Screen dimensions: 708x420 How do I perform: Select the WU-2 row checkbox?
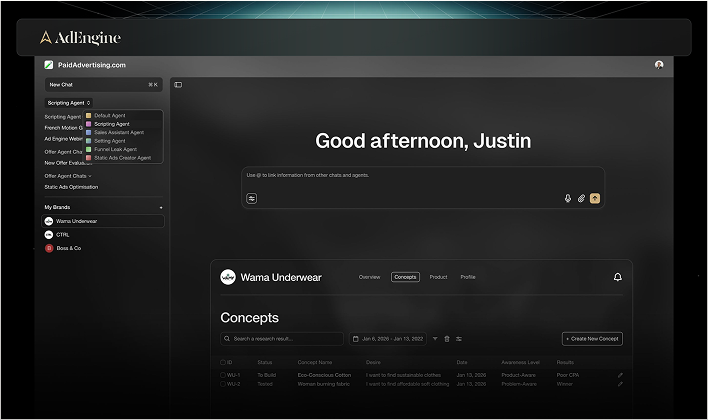(x=222, y=382)
